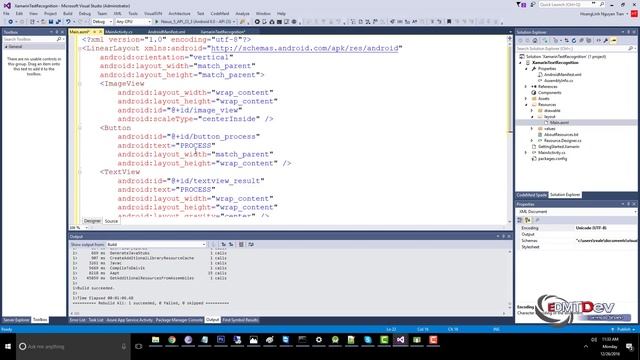
Task: Click the Undo arrow in the toolbar
Action: click(x=68, y=21)
